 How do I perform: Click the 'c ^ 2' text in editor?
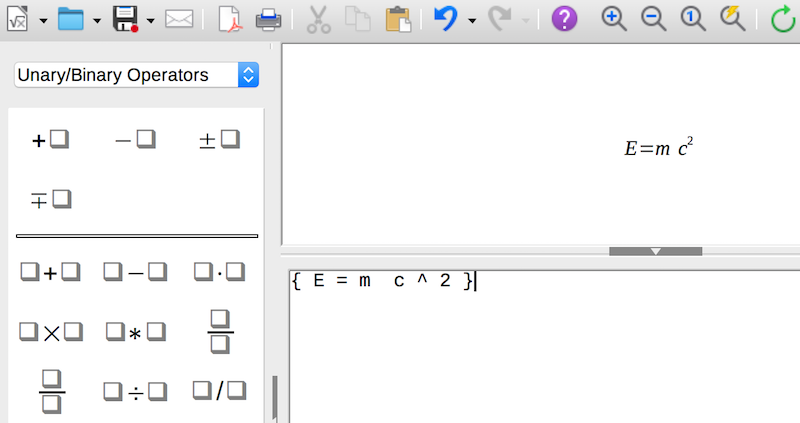point(422,281)
